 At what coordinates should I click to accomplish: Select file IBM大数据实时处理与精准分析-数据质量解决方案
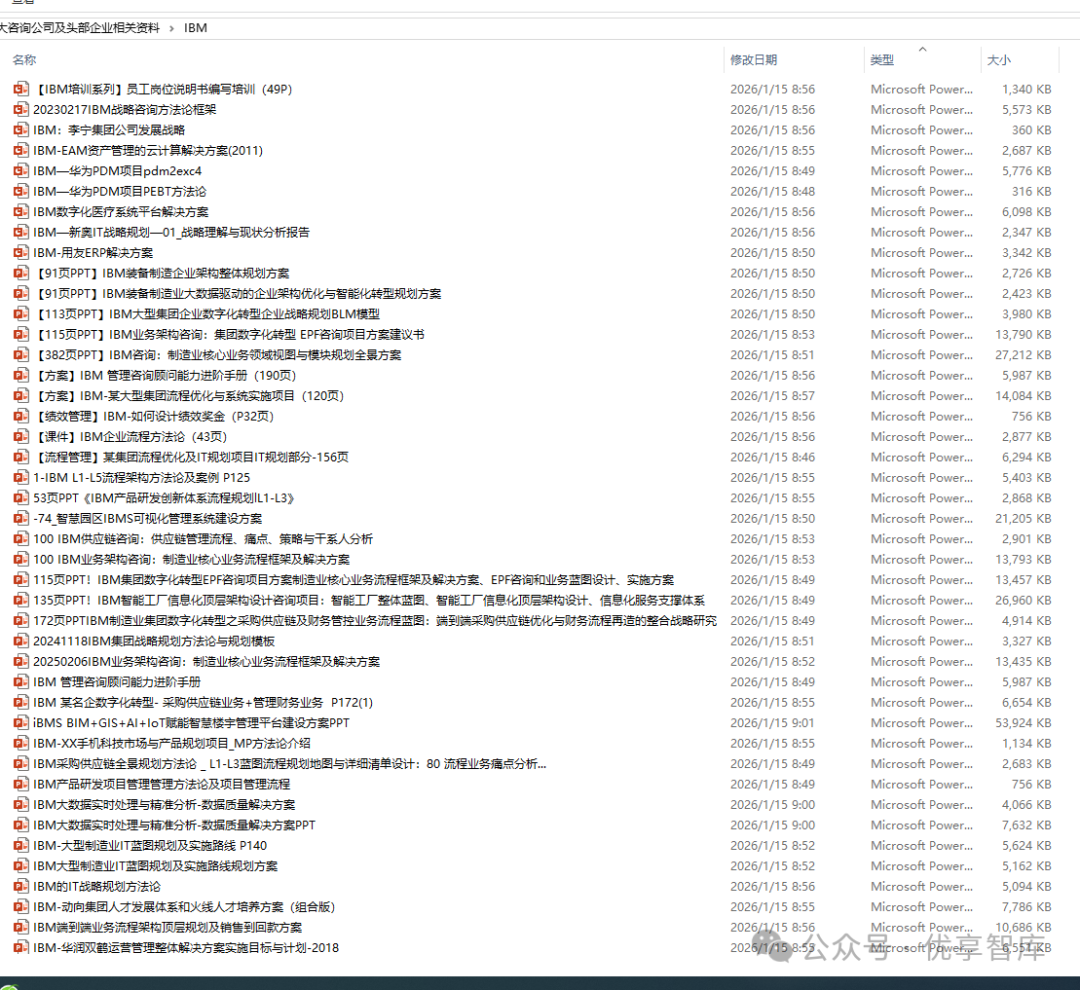coord(164,805)
